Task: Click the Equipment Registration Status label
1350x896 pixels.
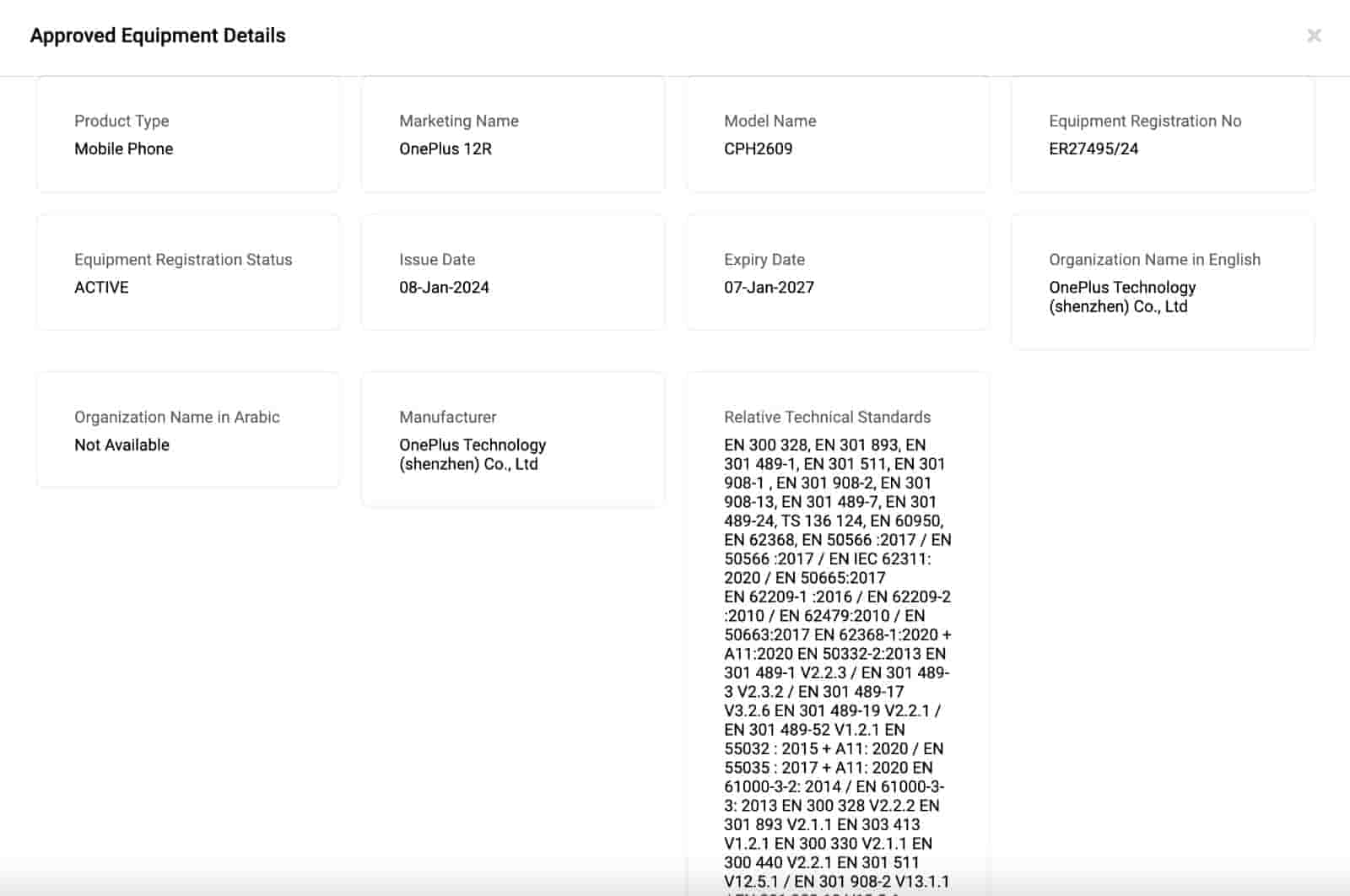Action: click(x=183, y=260)
